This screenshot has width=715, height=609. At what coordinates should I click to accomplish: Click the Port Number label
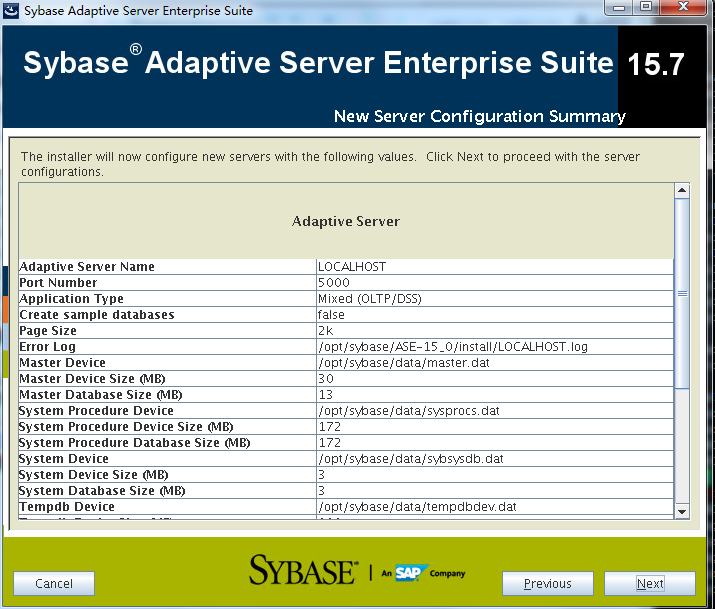coord(58,283)
